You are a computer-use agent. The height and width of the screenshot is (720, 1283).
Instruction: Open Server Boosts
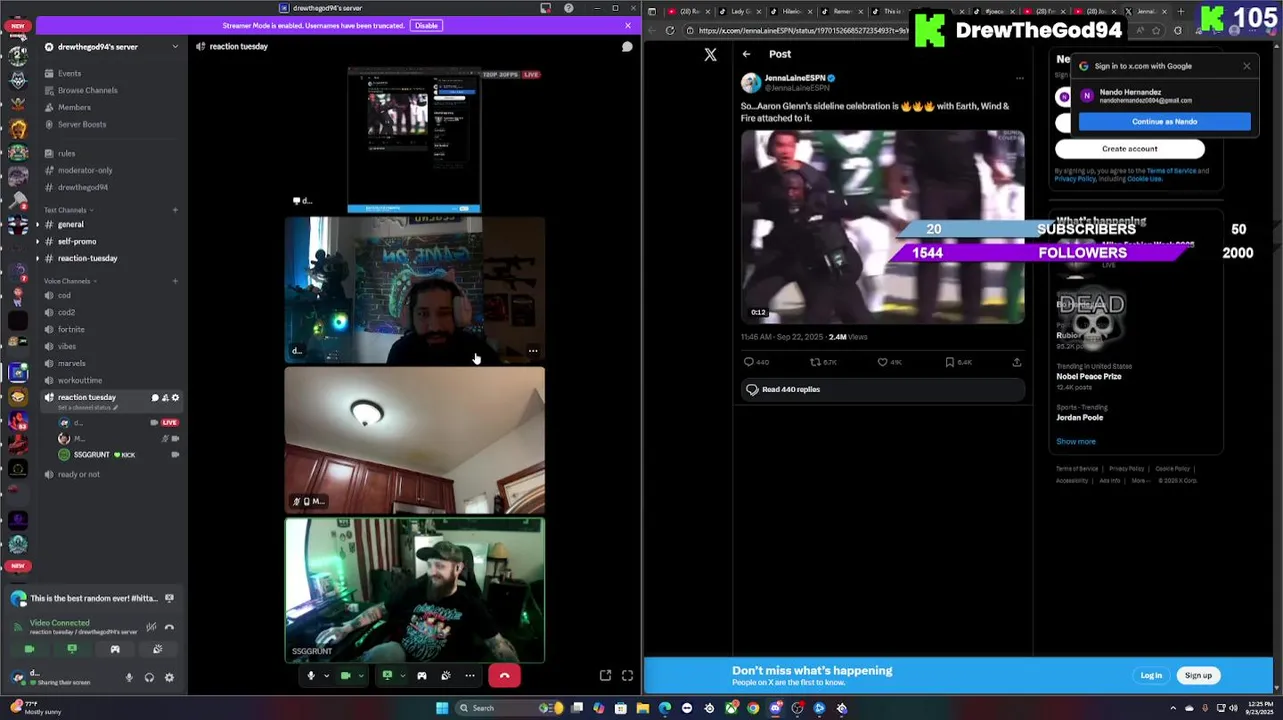coord(82,124)
